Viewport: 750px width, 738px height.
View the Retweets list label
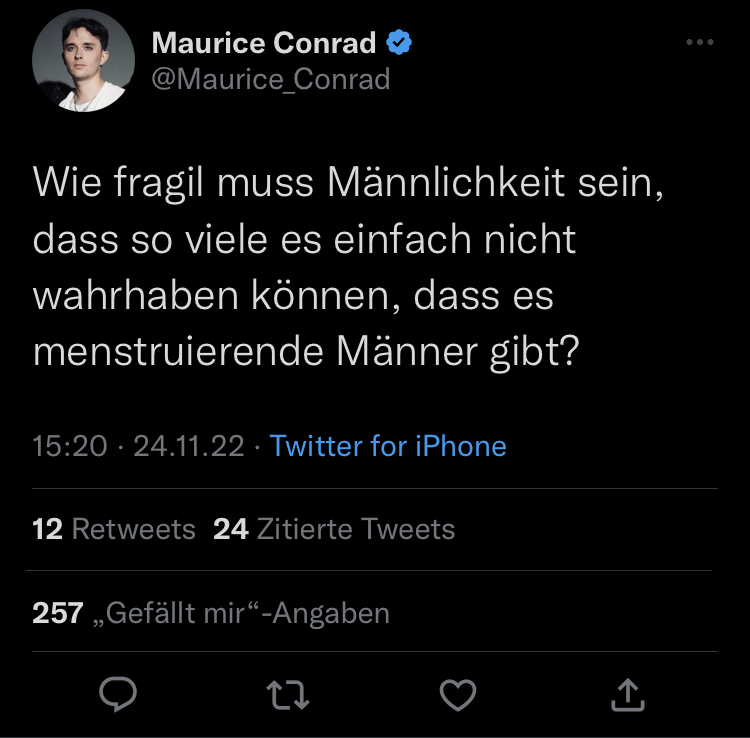(134, 529)
